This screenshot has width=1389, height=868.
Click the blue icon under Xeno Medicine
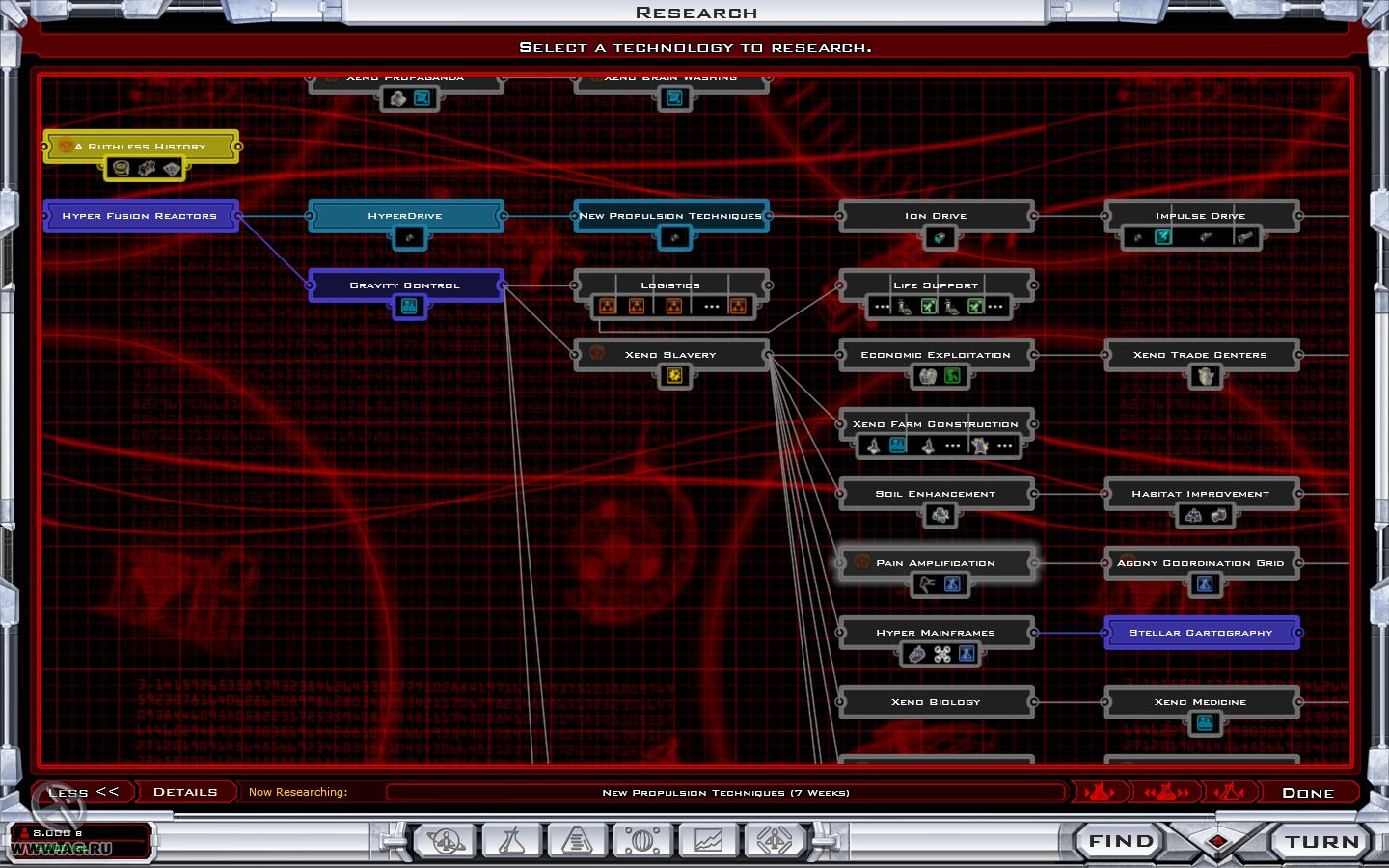point(1205,723)
